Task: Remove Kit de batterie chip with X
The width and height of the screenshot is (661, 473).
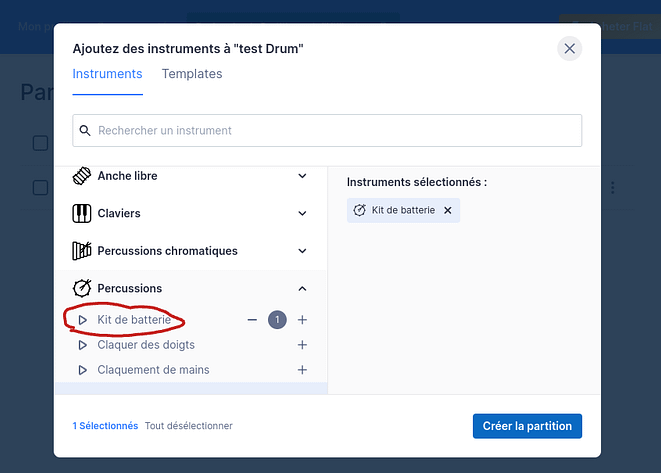Action: [x=448, y=211]
